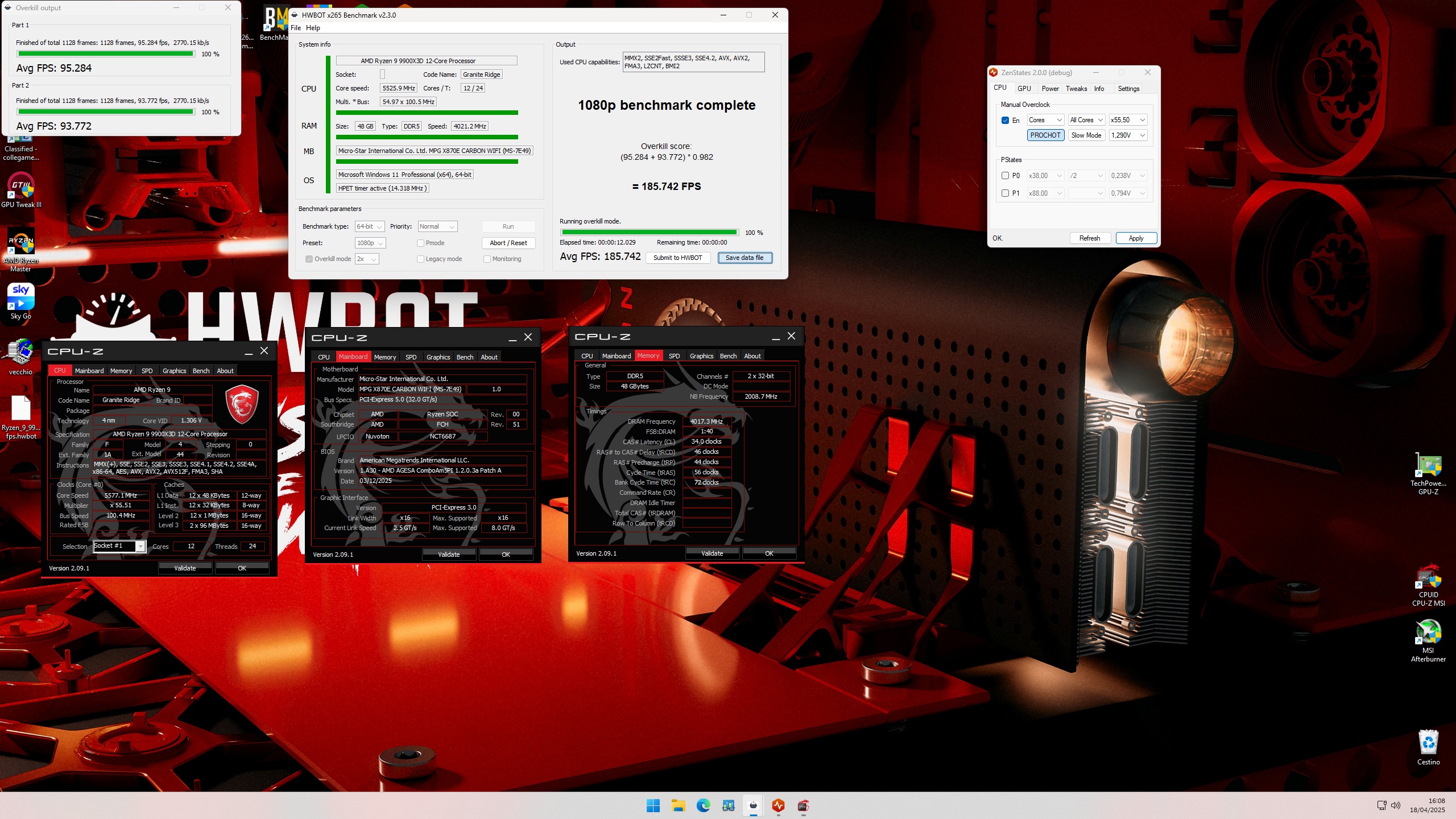Toggle Overkill mode checkbox
The image size is (1456, 819).
pyautogui.click(x=309, y=259)
